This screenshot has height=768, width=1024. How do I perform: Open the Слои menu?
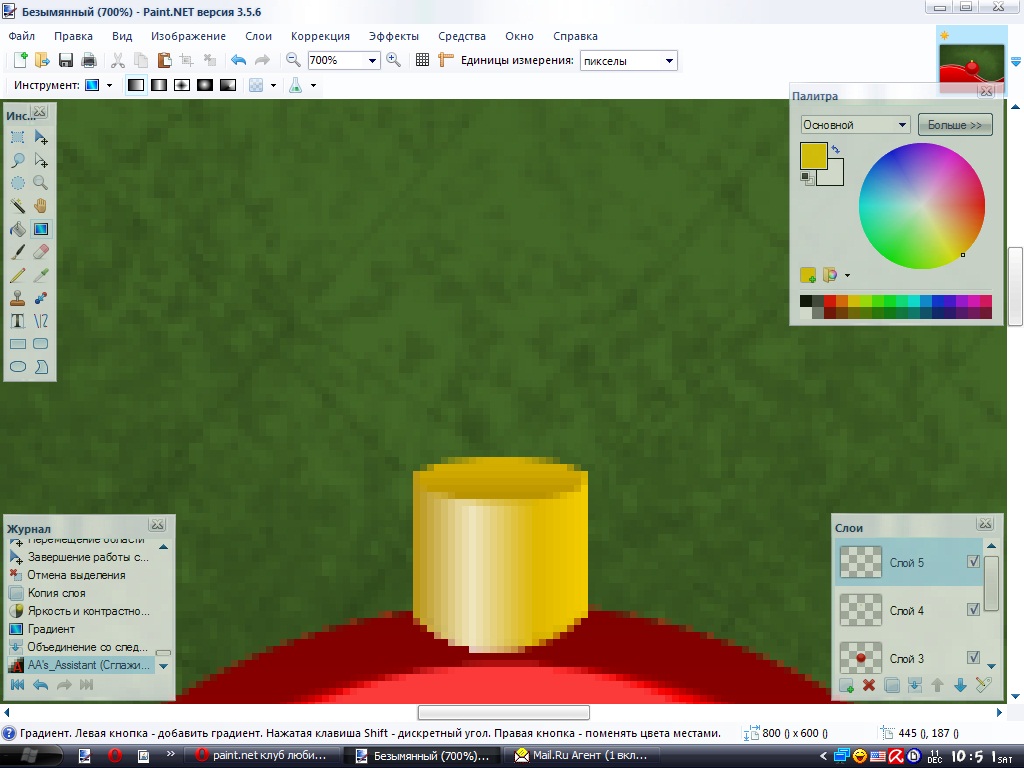point(259,36)
